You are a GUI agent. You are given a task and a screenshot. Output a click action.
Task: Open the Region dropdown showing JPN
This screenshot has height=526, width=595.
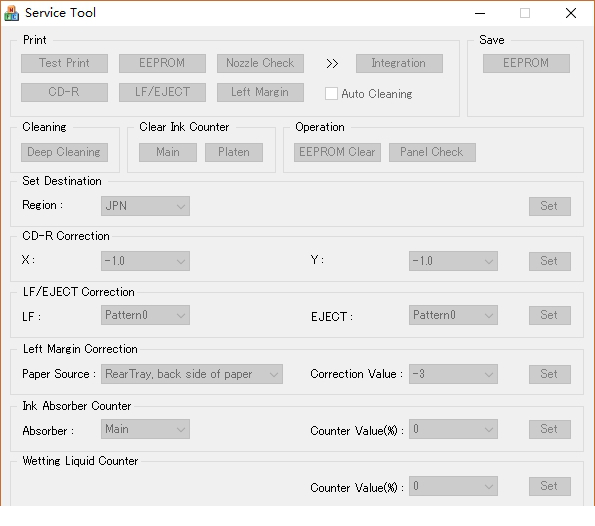(x=145, y=206)
